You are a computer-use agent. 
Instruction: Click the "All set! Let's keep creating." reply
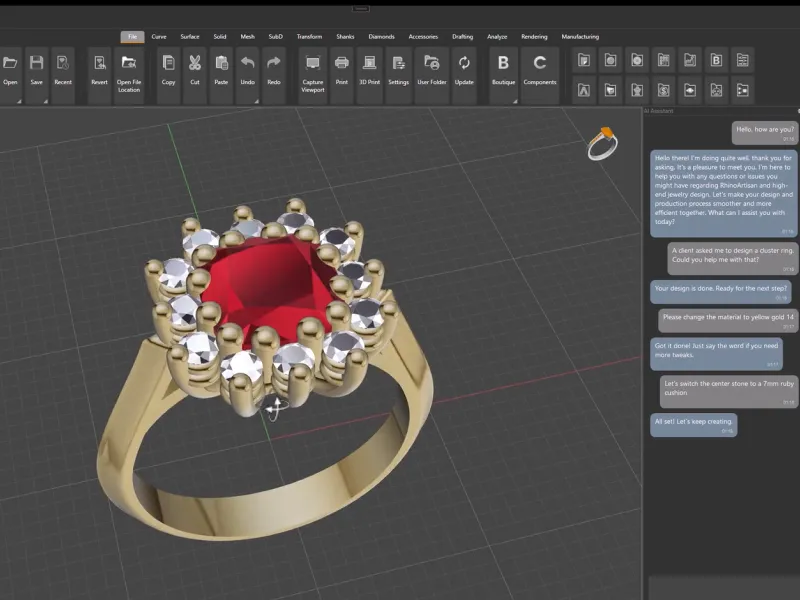(x=693, y=425)
